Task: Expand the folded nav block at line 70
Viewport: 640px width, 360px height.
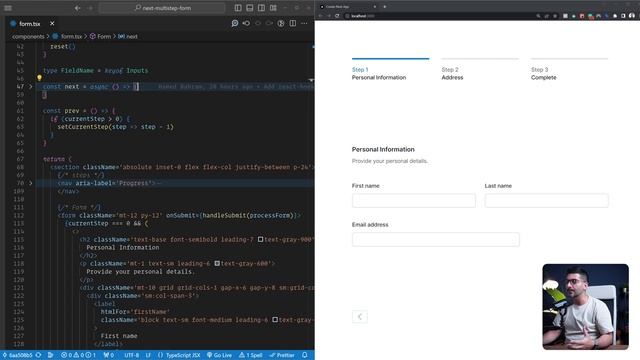Action: pos(31,183)
